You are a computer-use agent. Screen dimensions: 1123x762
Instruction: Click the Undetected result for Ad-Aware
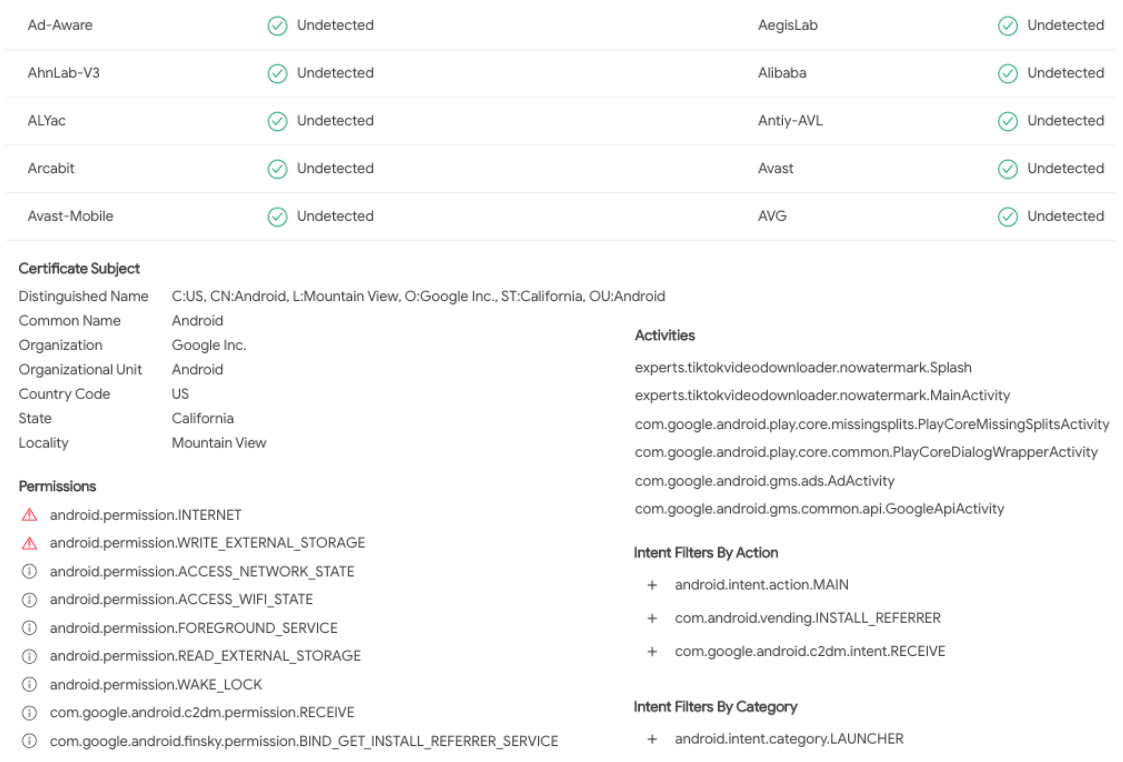335,25
